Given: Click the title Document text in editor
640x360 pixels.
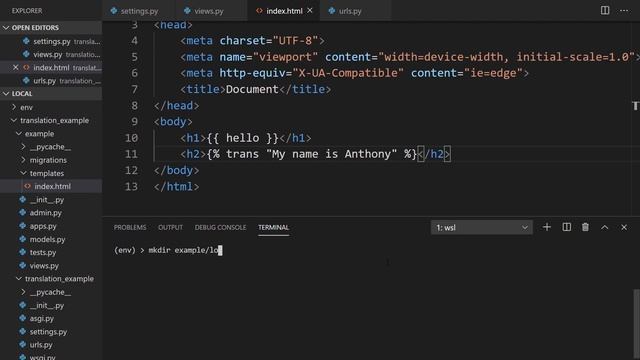Looking at the screenshot, I should [x=252, y=89].
